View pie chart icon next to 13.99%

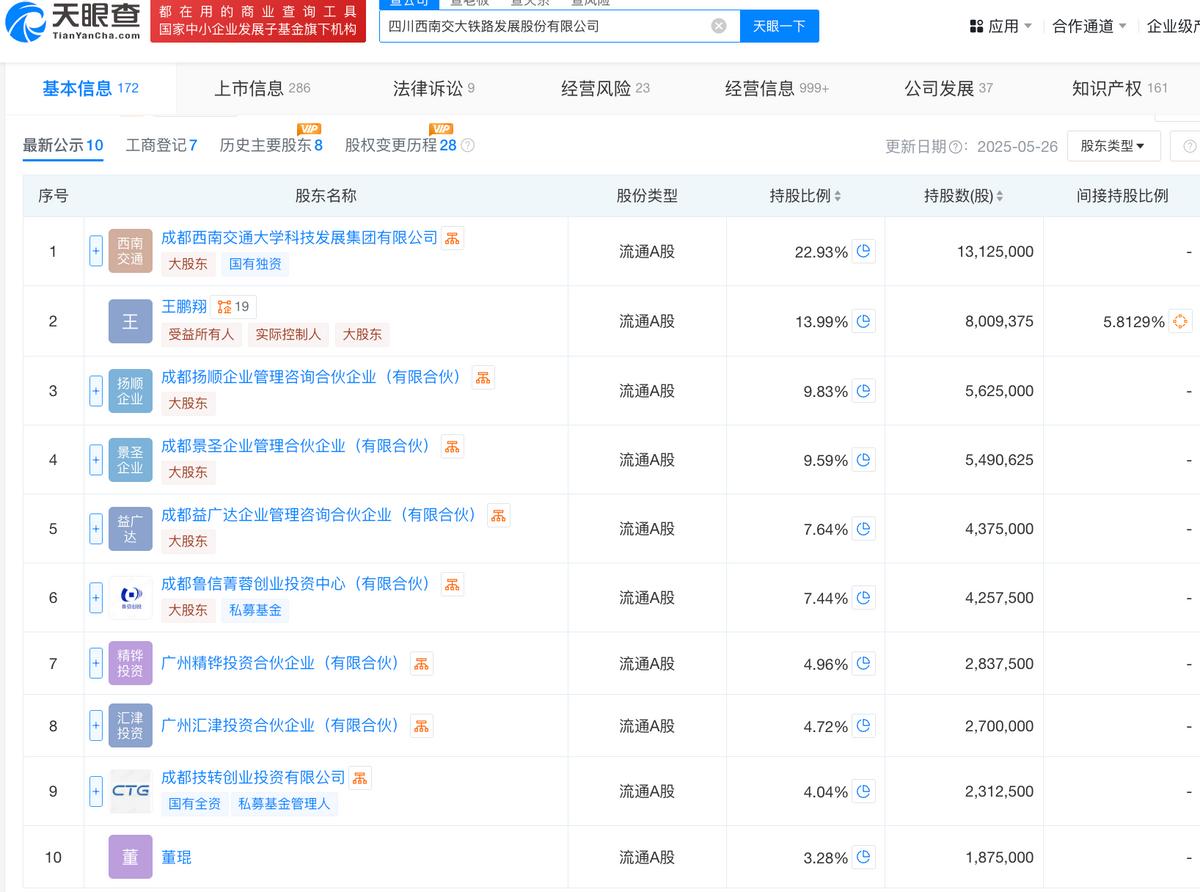[x=864, y=321]
